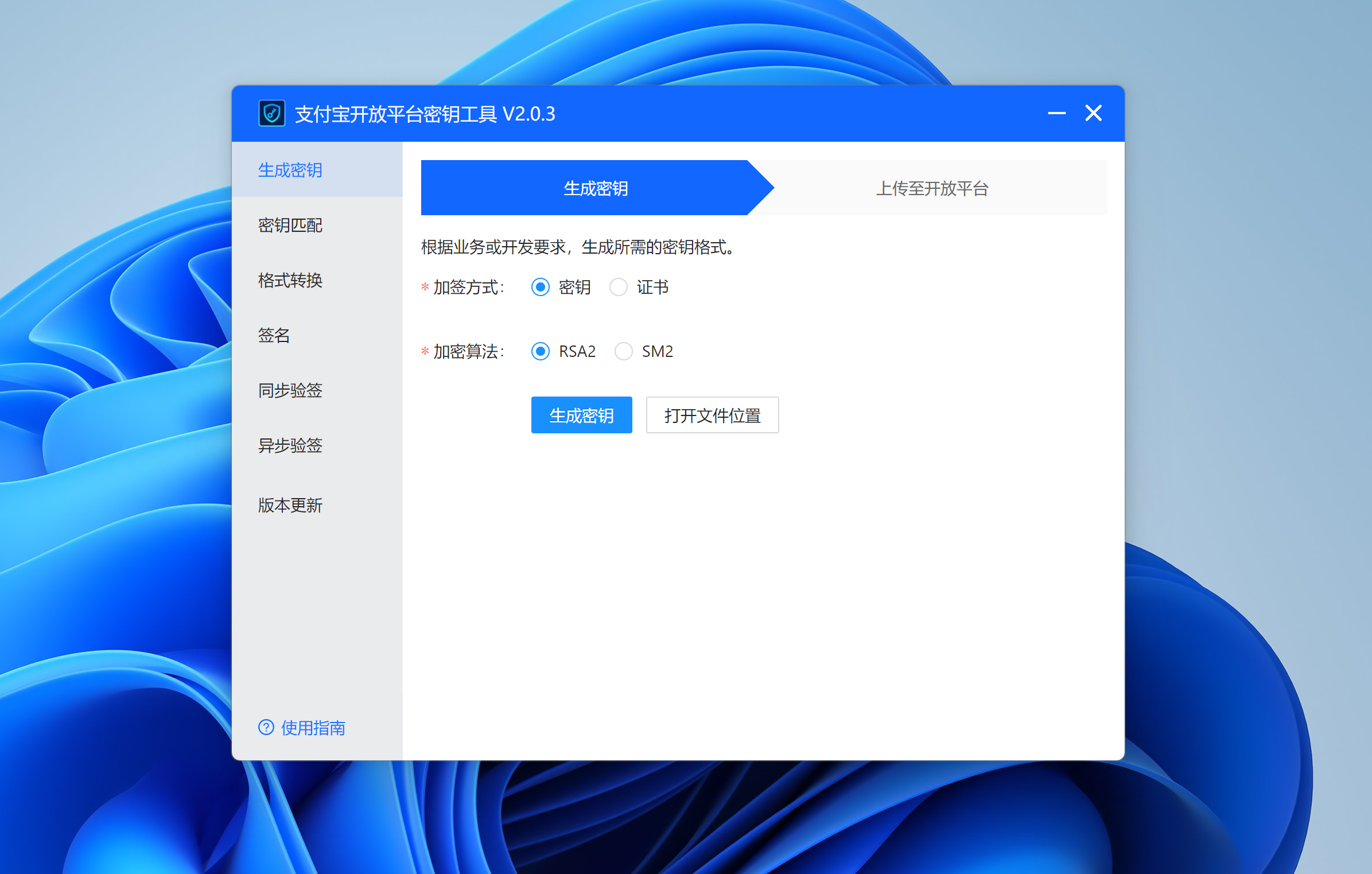Open the 格式转换 sidebar section
The width and height of the screenshot is (1372, 874).
coord(317,280)
